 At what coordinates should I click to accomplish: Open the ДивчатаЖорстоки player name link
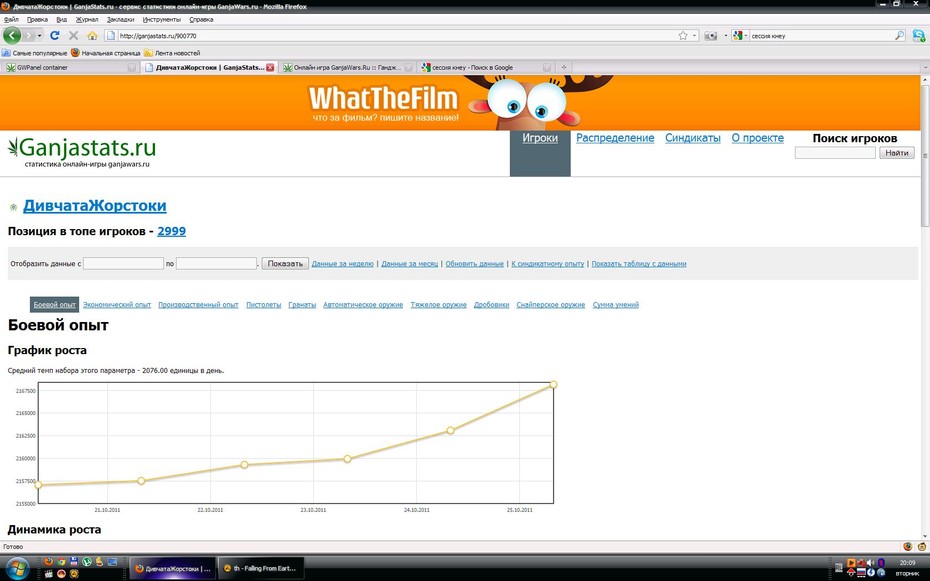pos(94,206)
